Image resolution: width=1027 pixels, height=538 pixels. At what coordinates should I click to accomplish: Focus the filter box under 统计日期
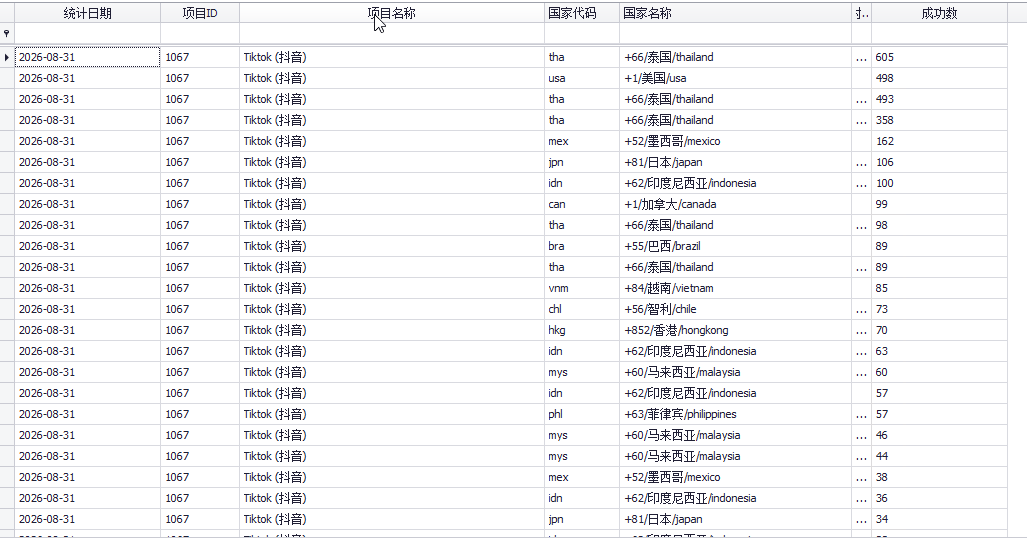click(x=88, y=33)
